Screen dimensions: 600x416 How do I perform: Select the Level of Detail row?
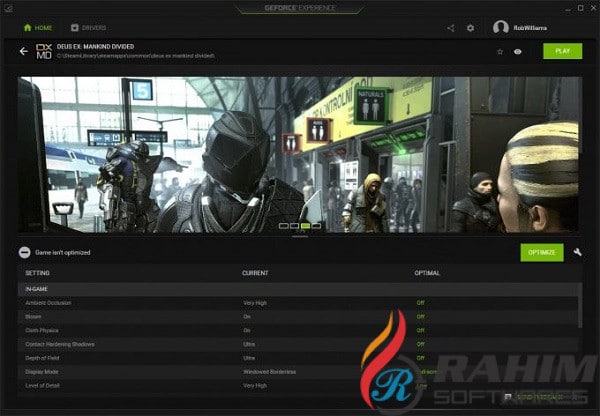[300, 385]
